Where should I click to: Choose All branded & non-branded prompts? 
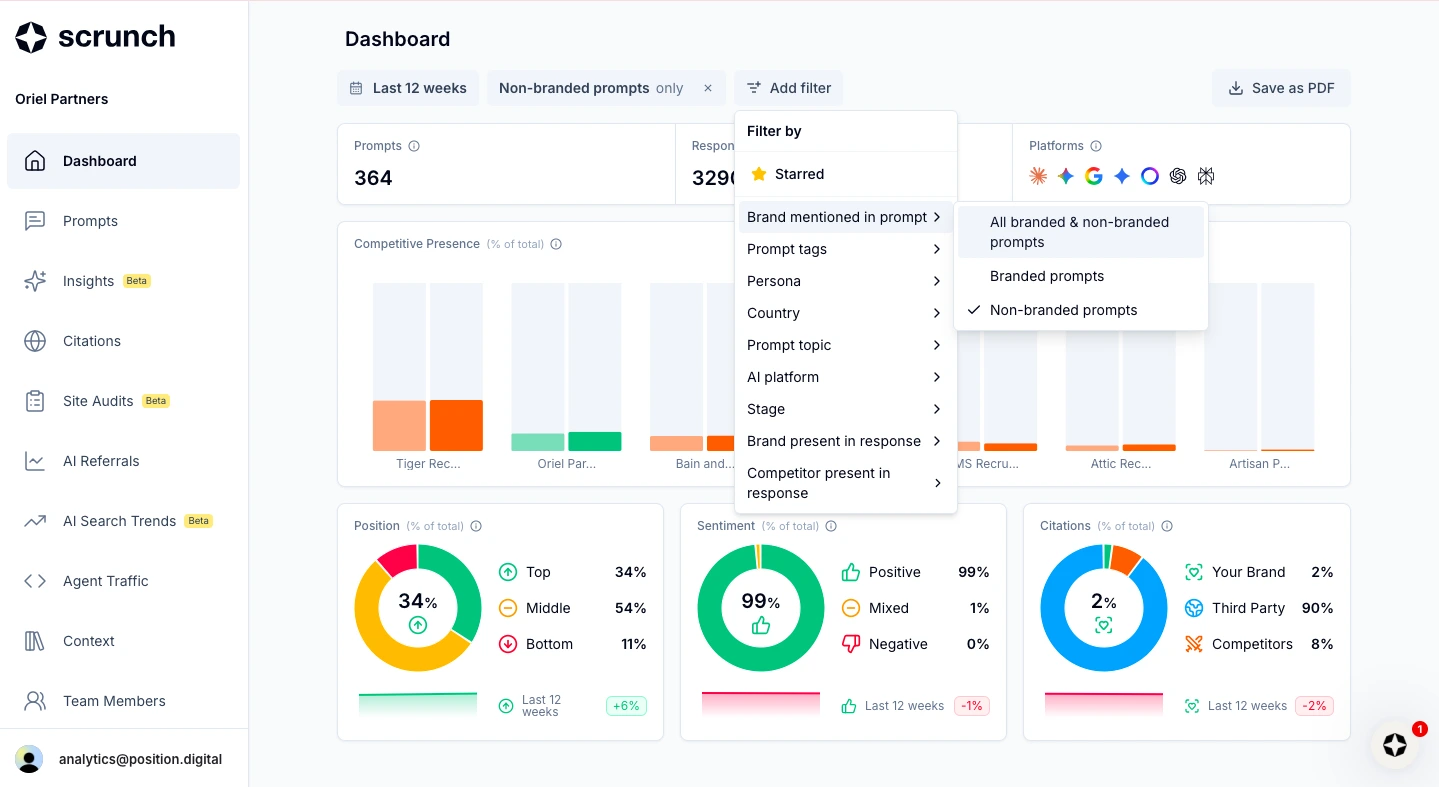point(1079,232)
